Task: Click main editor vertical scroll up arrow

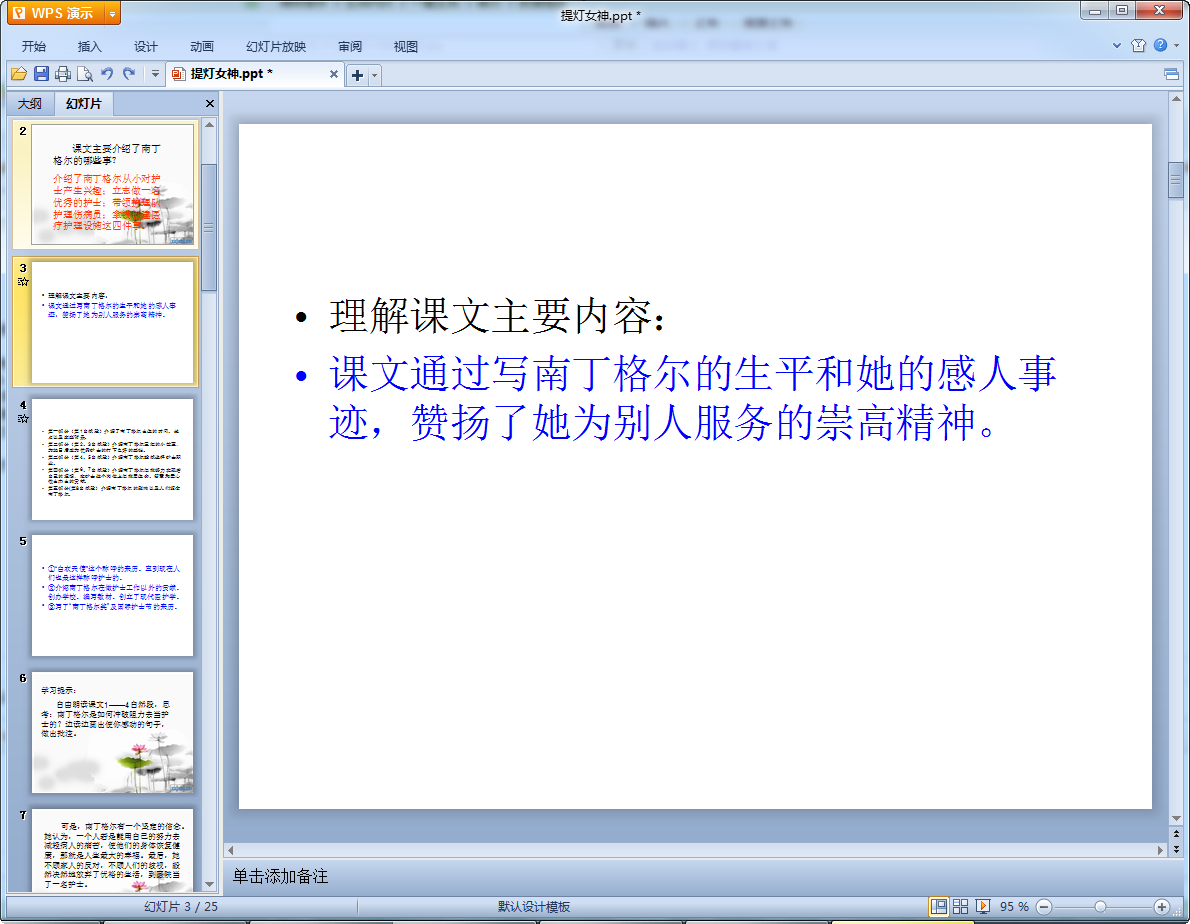Action: [x=1176, y=99]
